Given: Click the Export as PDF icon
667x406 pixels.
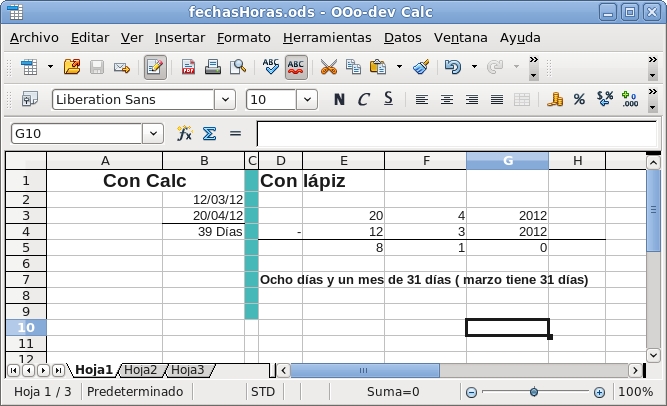Looking at the screenshot, I should pyautogui.click(x=189, y=67).
